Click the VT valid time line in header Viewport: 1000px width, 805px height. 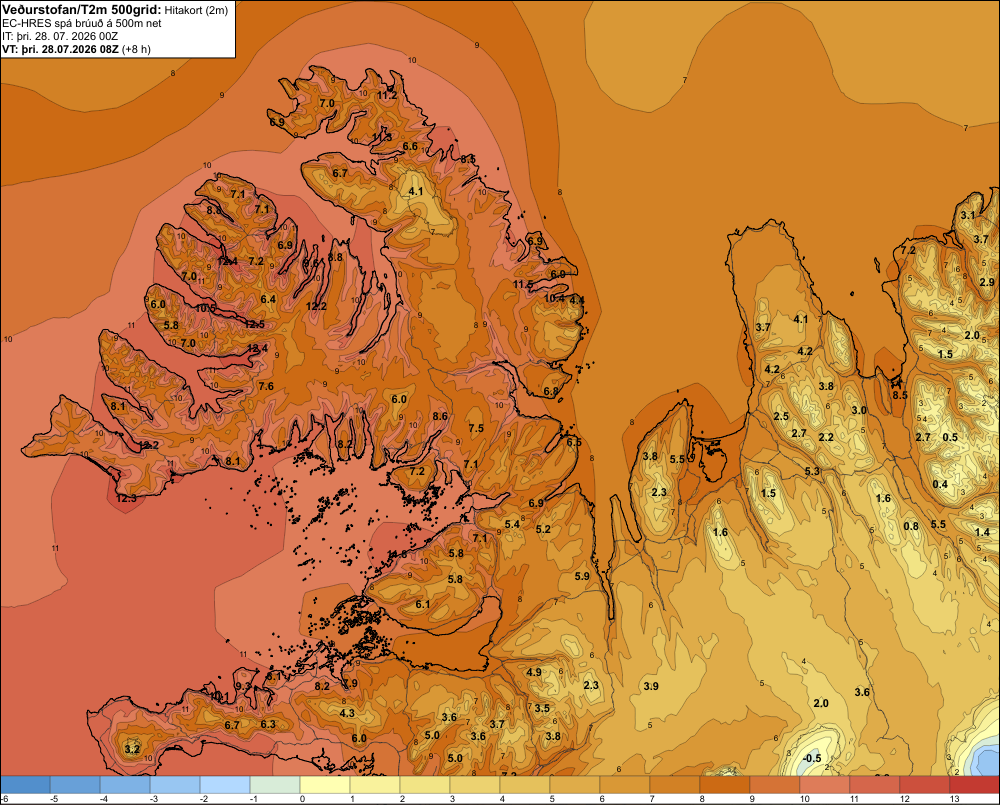pyautogui.click(x=76, y=49)
